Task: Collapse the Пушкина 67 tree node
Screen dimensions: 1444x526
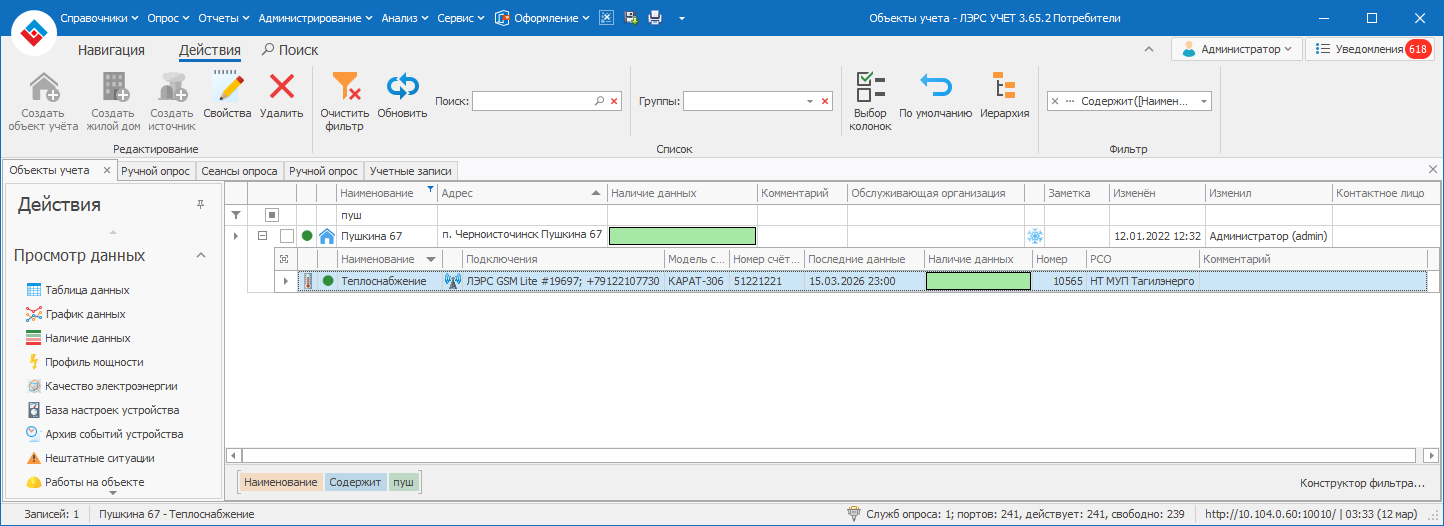Action: (262, 236)
